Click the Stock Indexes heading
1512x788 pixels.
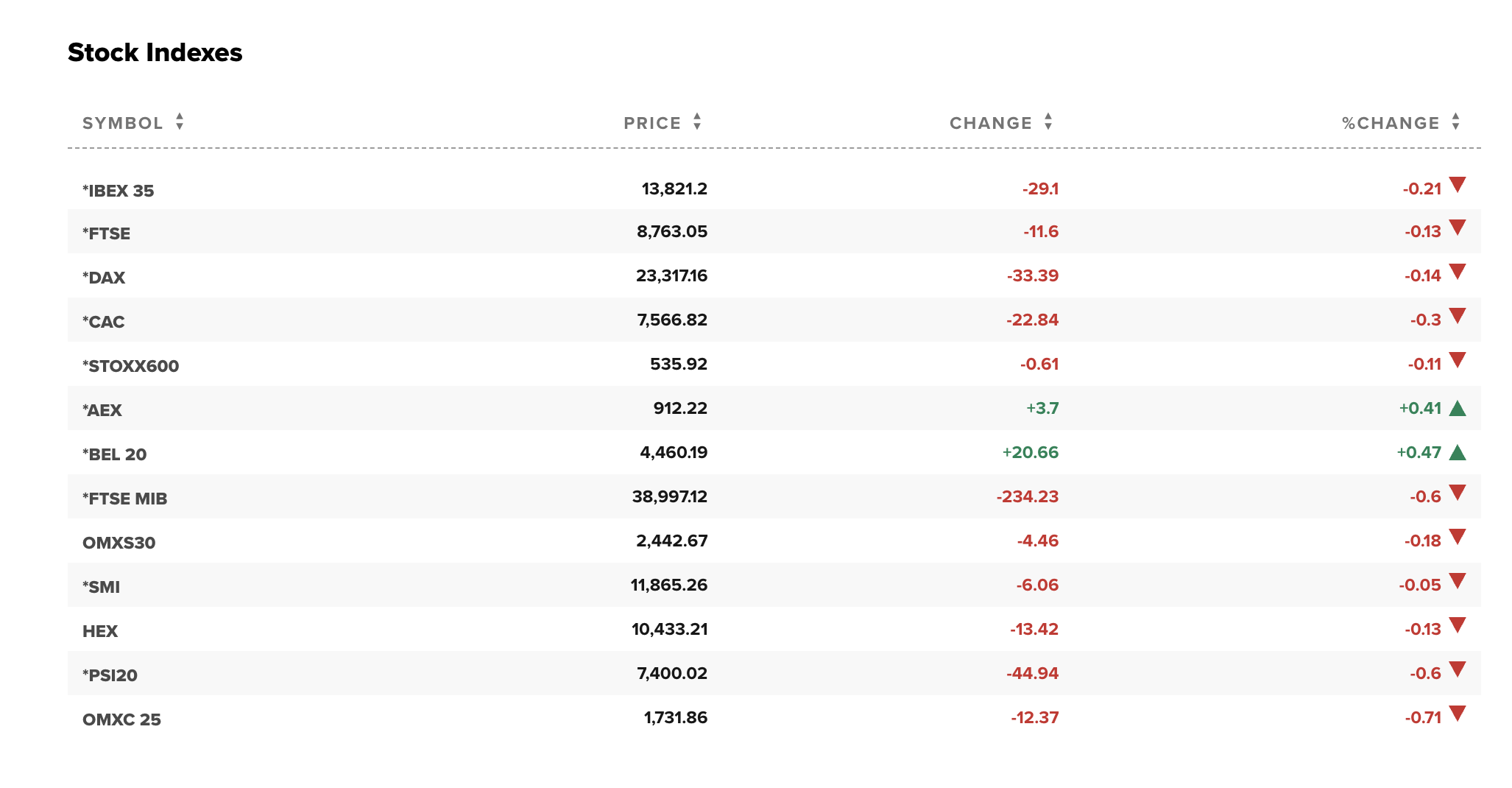pyautogui.click(x=155, y=52)
